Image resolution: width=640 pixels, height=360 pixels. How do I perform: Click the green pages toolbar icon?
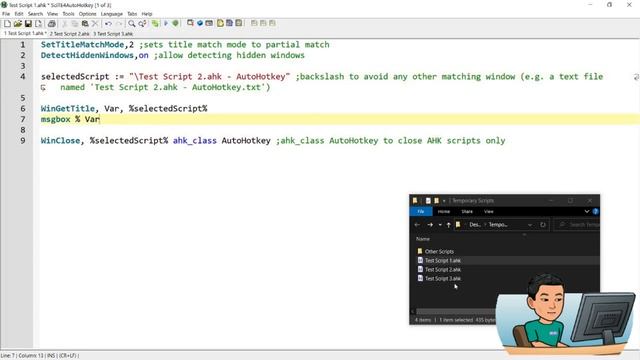[155, 24]
